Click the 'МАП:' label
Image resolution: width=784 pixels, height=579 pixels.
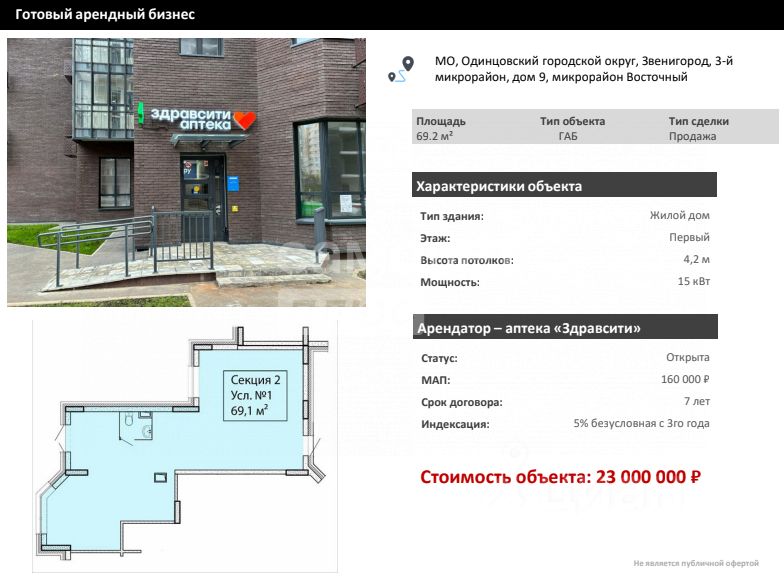436,380
